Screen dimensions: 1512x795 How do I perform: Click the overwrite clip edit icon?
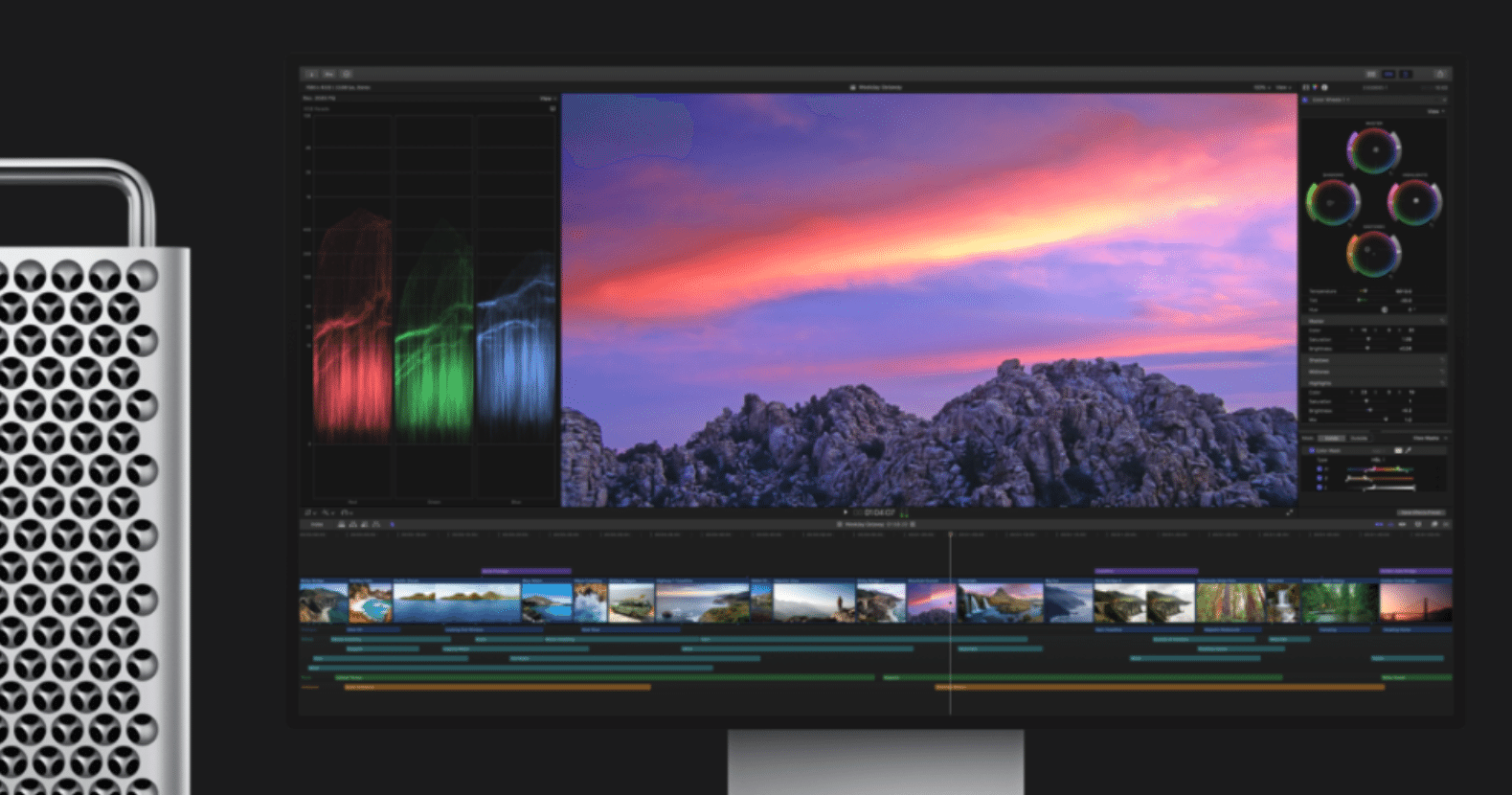(x=375, y=524)
